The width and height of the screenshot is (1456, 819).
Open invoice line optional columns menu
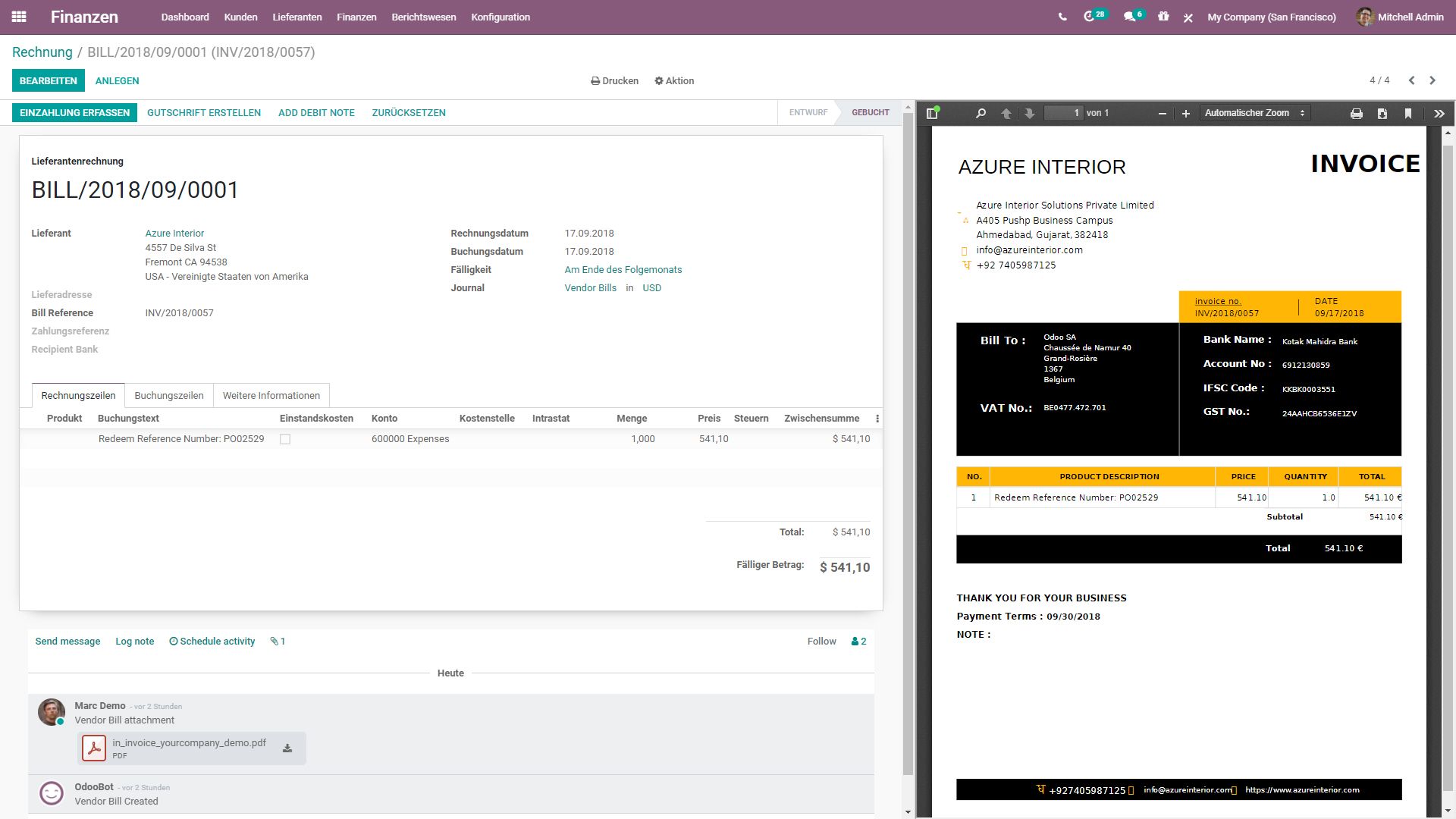(x=877, y=419)
